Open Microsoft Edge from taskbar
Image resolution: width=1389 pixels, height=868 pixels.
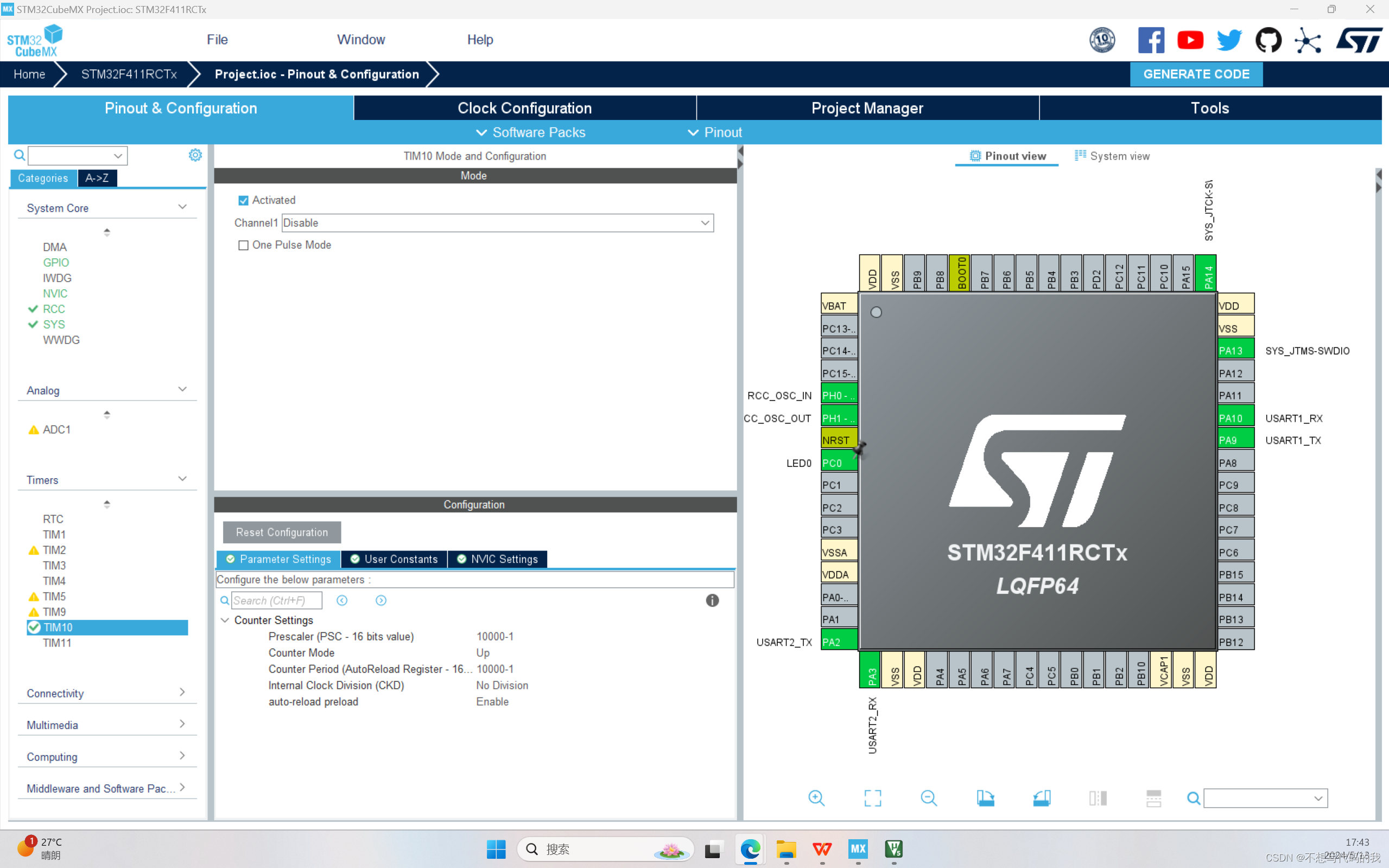pos(750,848)
